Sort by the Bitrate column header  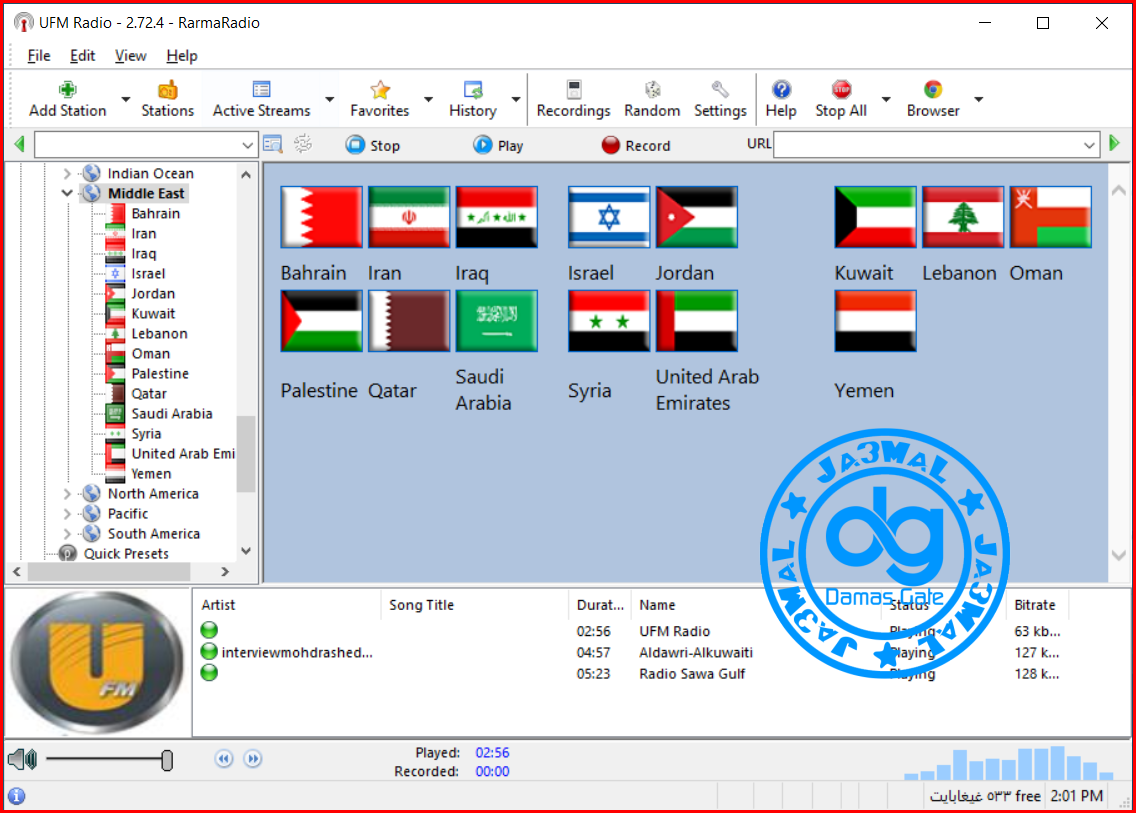point(1035,604)
